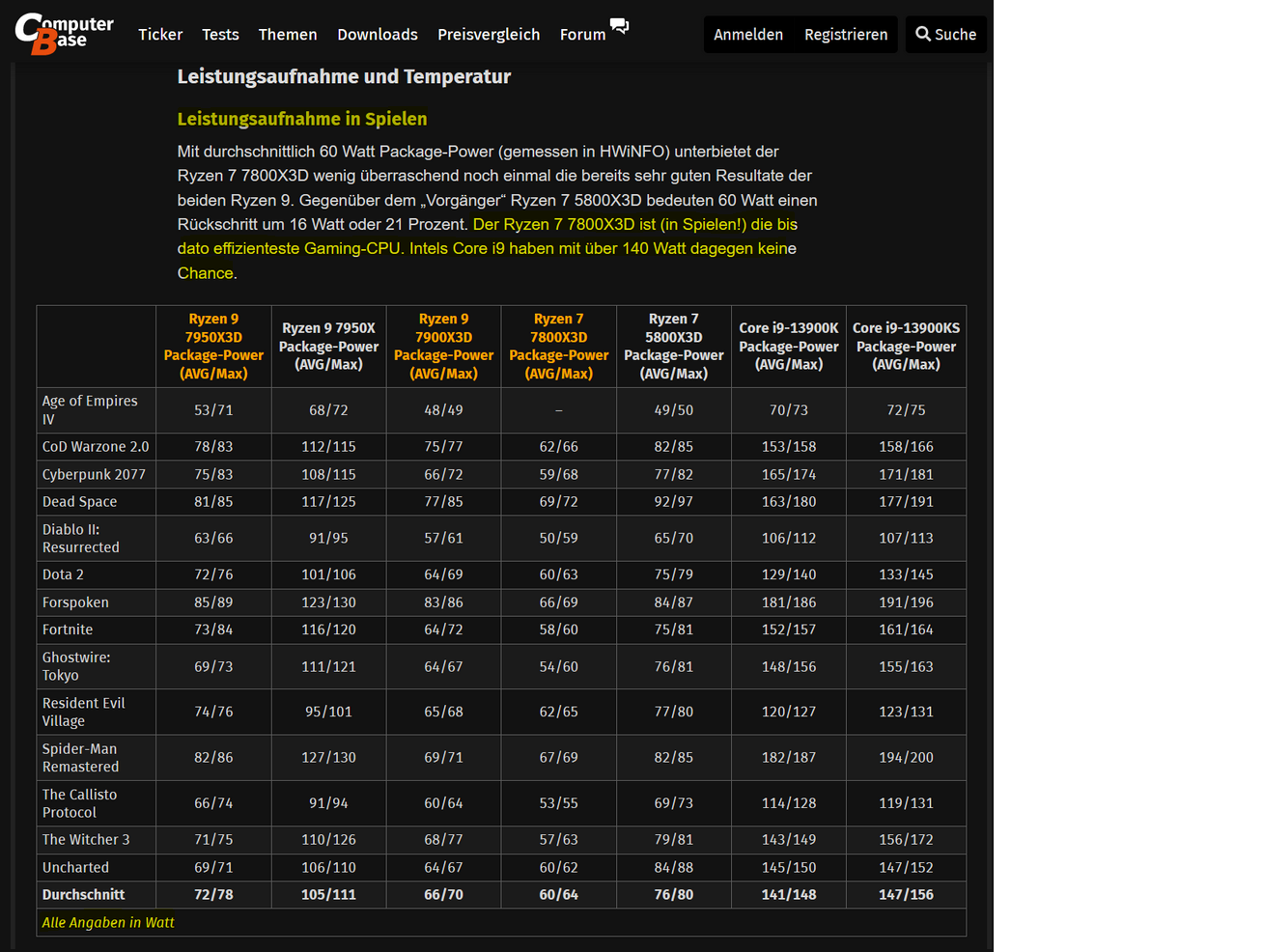Viewport: 1264px width, 952px height.
Task: Click the Diablo II: Resurrected row label
Action: [81, 539]
